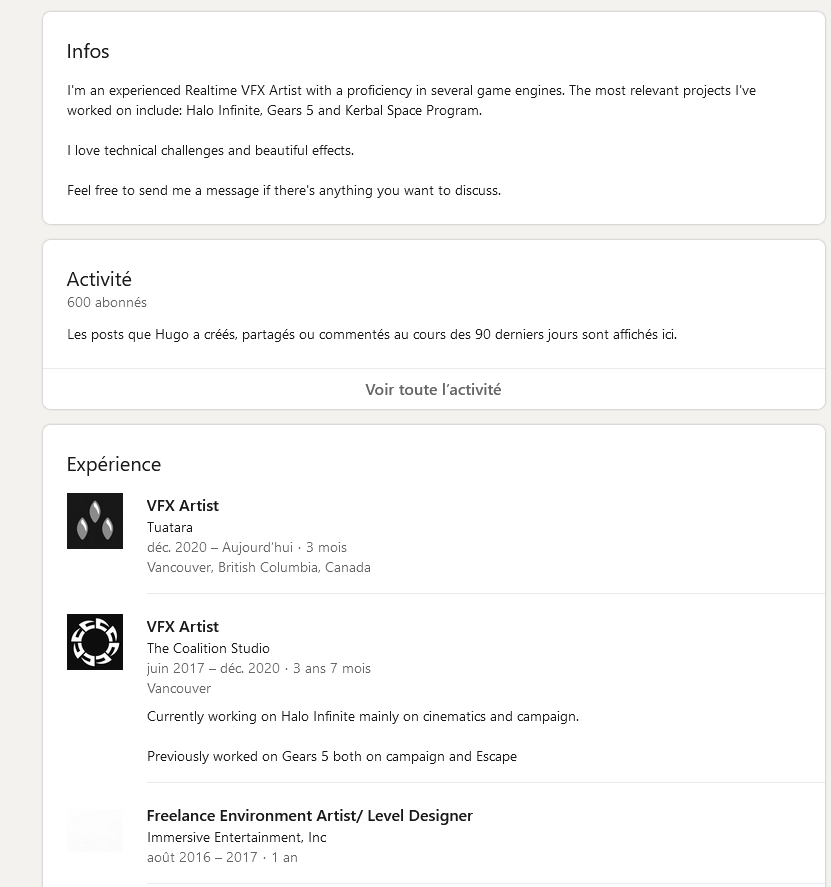
Task: Click the déc. 2020 – Aujourd'hui date range
Action: click(220, 547)
